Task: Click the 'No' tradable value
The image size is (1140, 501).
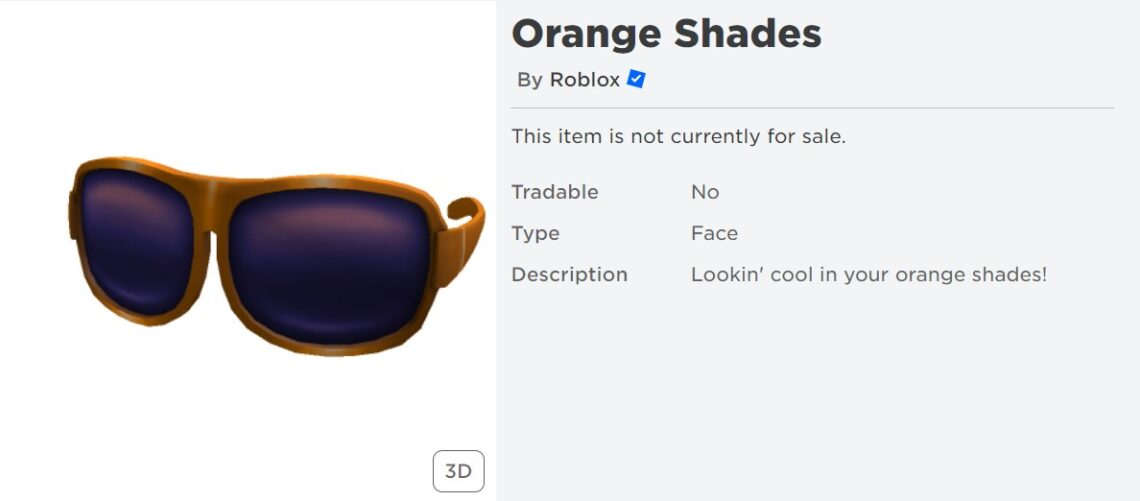Action: click(x=705, y=192)
